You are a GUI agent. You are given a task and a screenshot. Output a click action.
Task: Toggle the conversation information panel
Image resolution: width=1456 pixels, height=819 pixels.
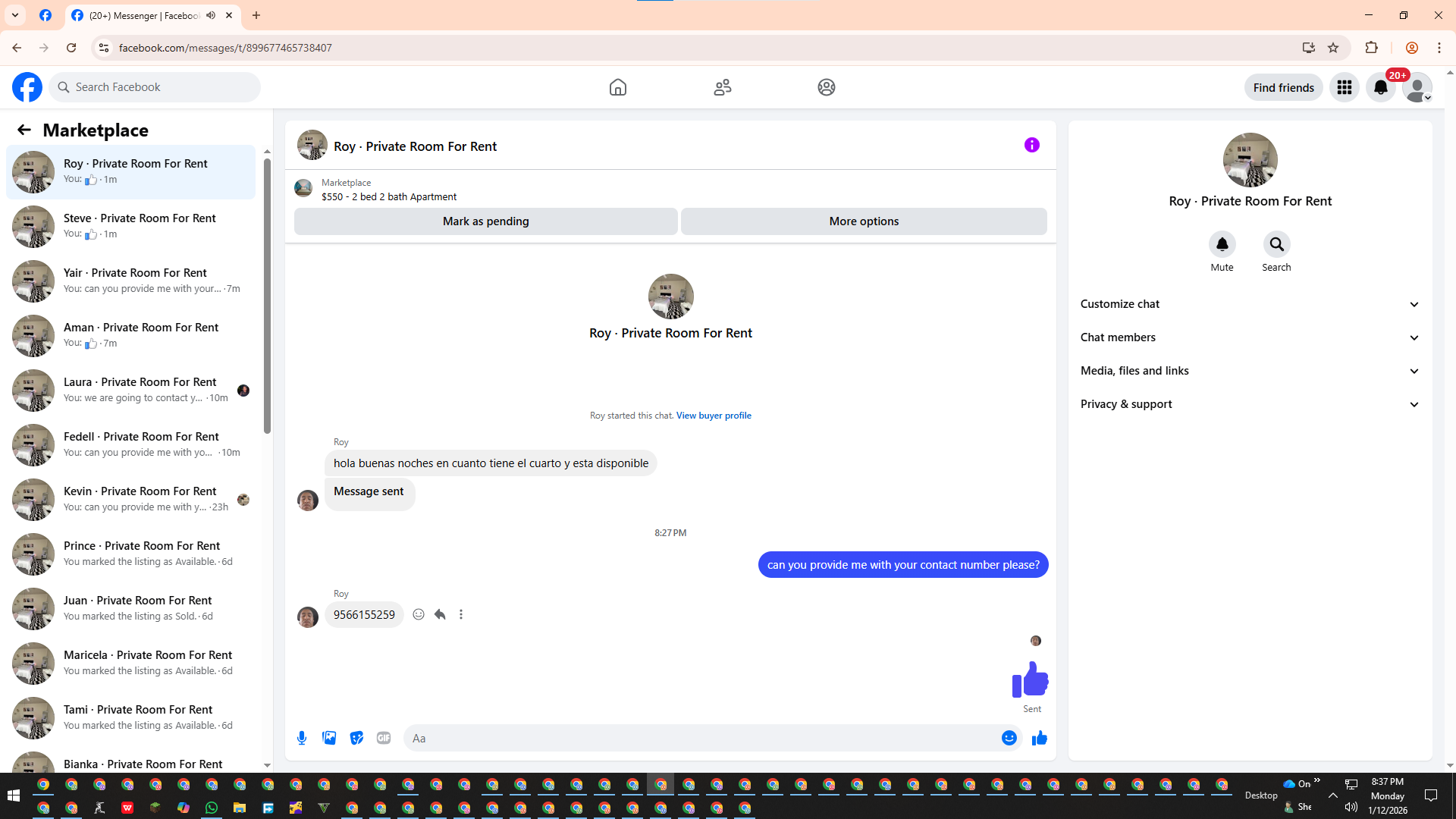tap(1031, 145)
